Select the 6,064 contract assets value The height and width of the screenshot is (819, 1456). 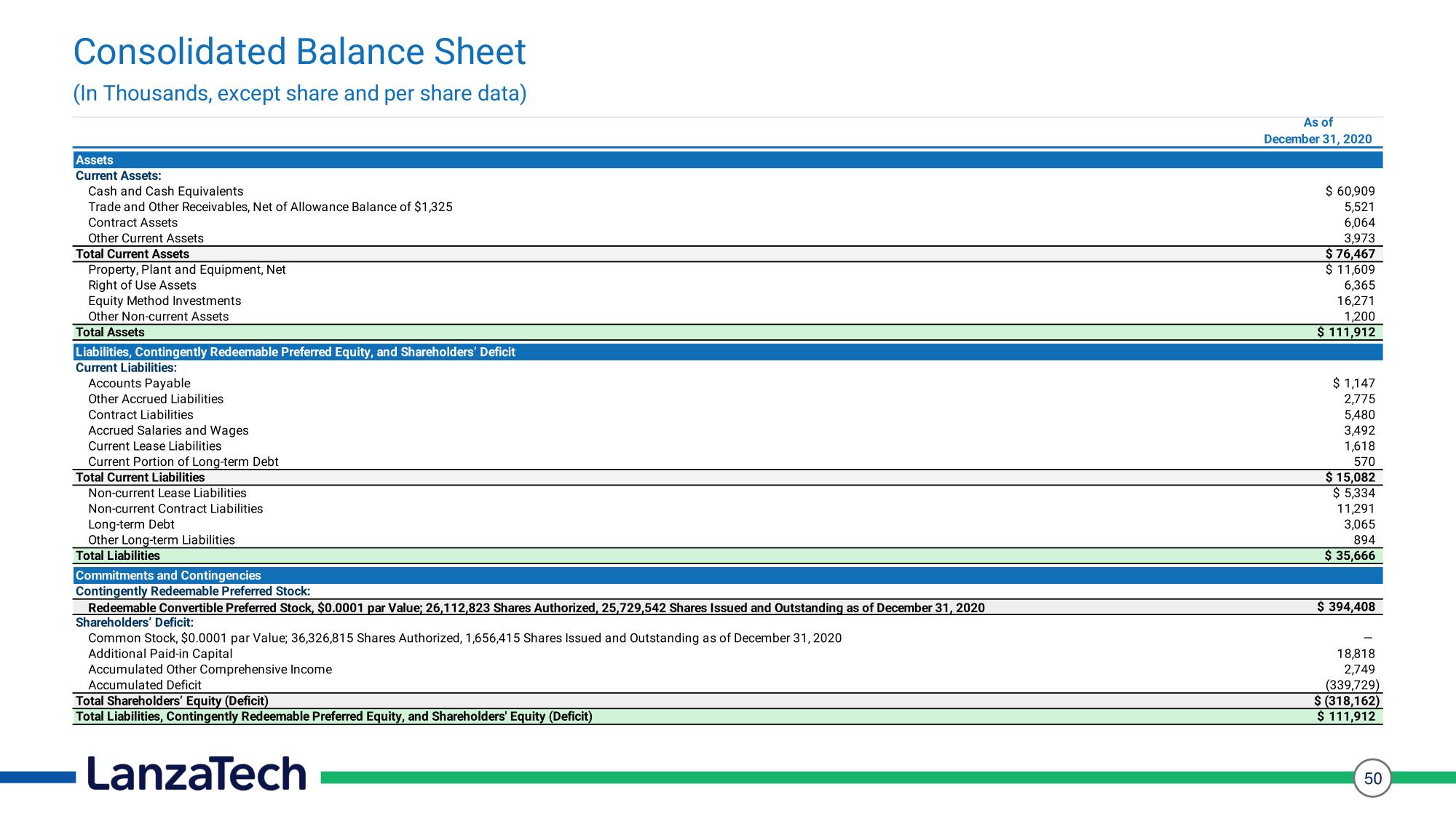(x=1359, y=223)
